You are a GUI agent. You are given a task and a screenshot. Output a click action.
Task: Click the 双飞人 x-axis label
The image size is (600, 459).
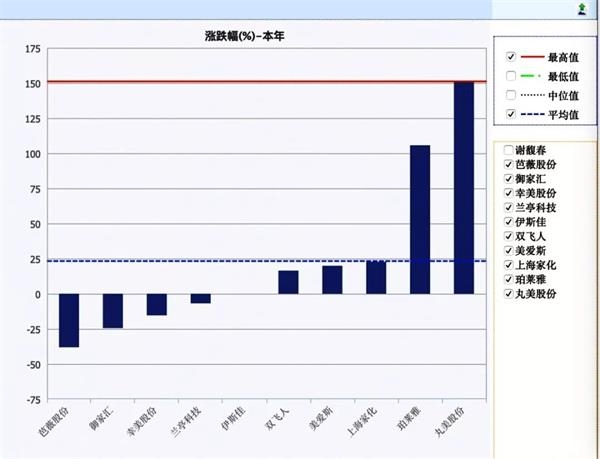277,418
